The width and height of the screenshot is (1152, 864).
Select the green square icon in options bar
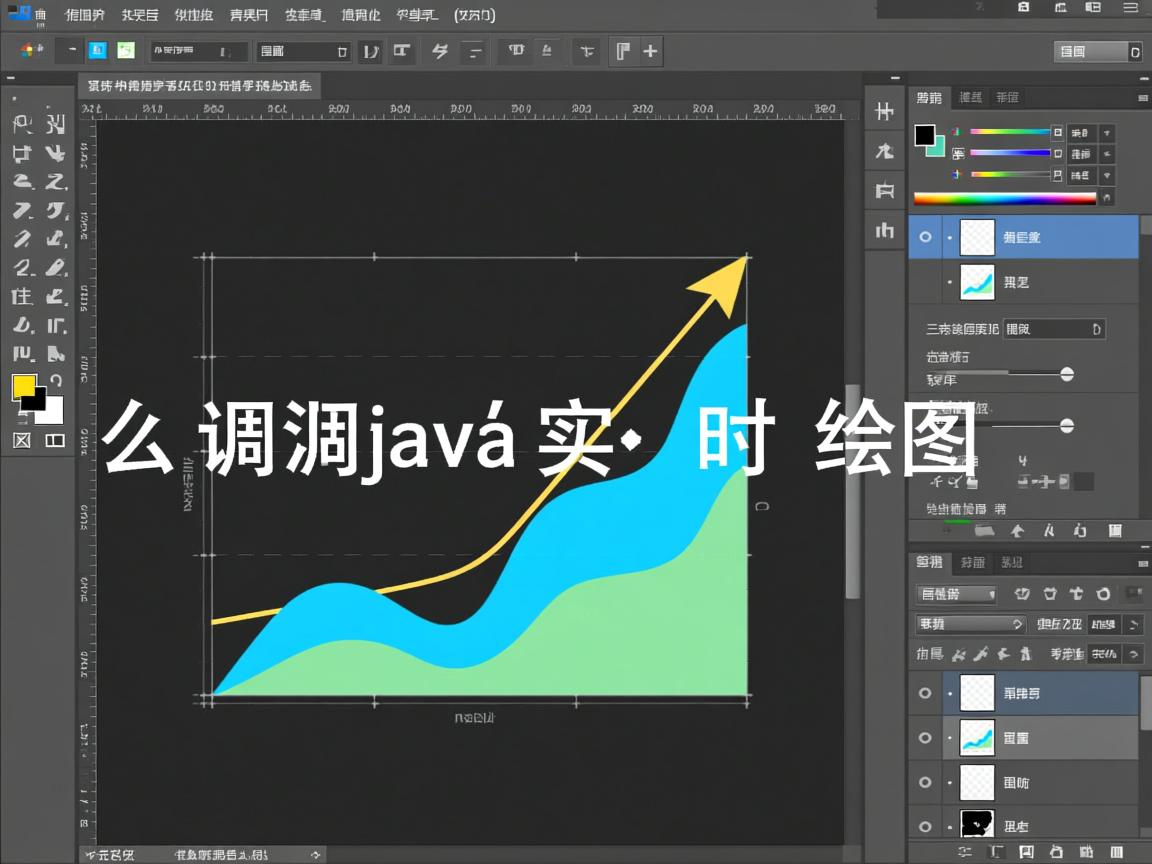[x=126, y=51]
